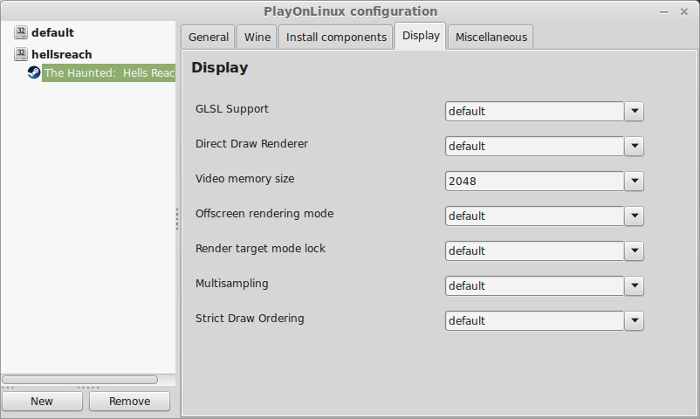Click the hellsreach prefix 32-bit icon
The width and height of the screenshot is (700, 419).
pyautogui.click(x=21, y=54)
